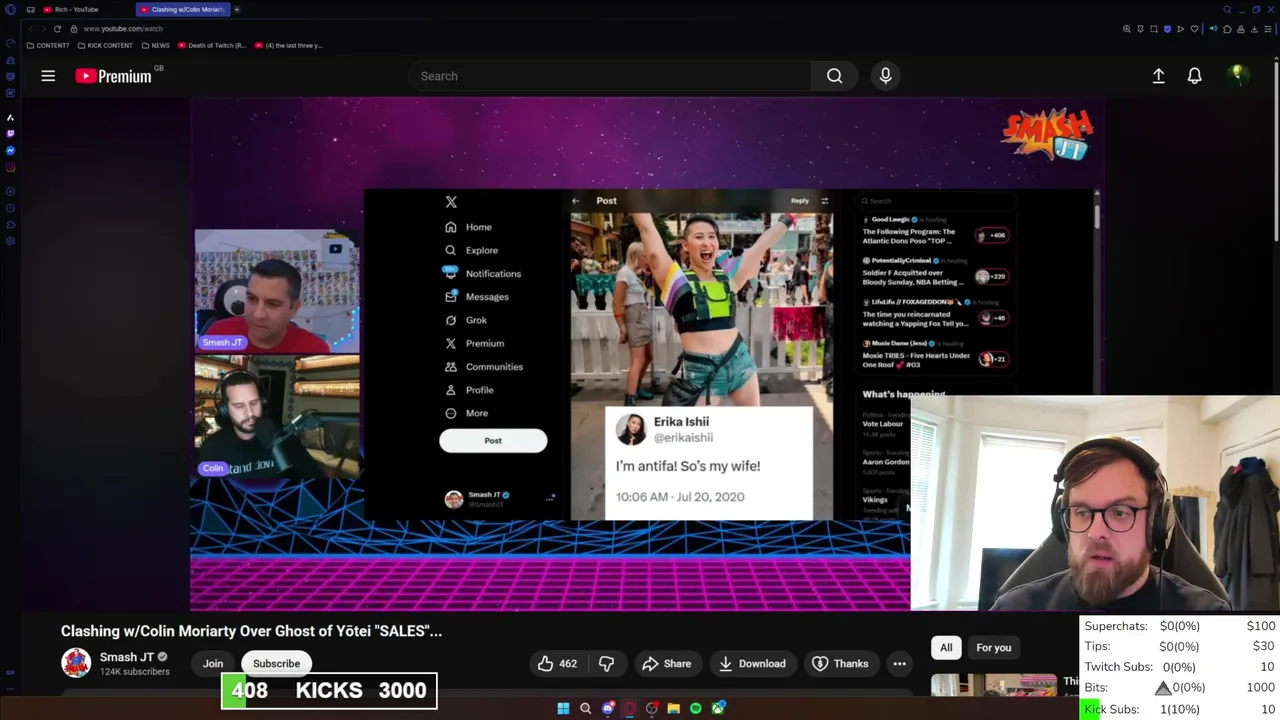Click the YouTube search magnifier button
Image resolution: width=1280 pixels, height=720 pixels.
834,76
